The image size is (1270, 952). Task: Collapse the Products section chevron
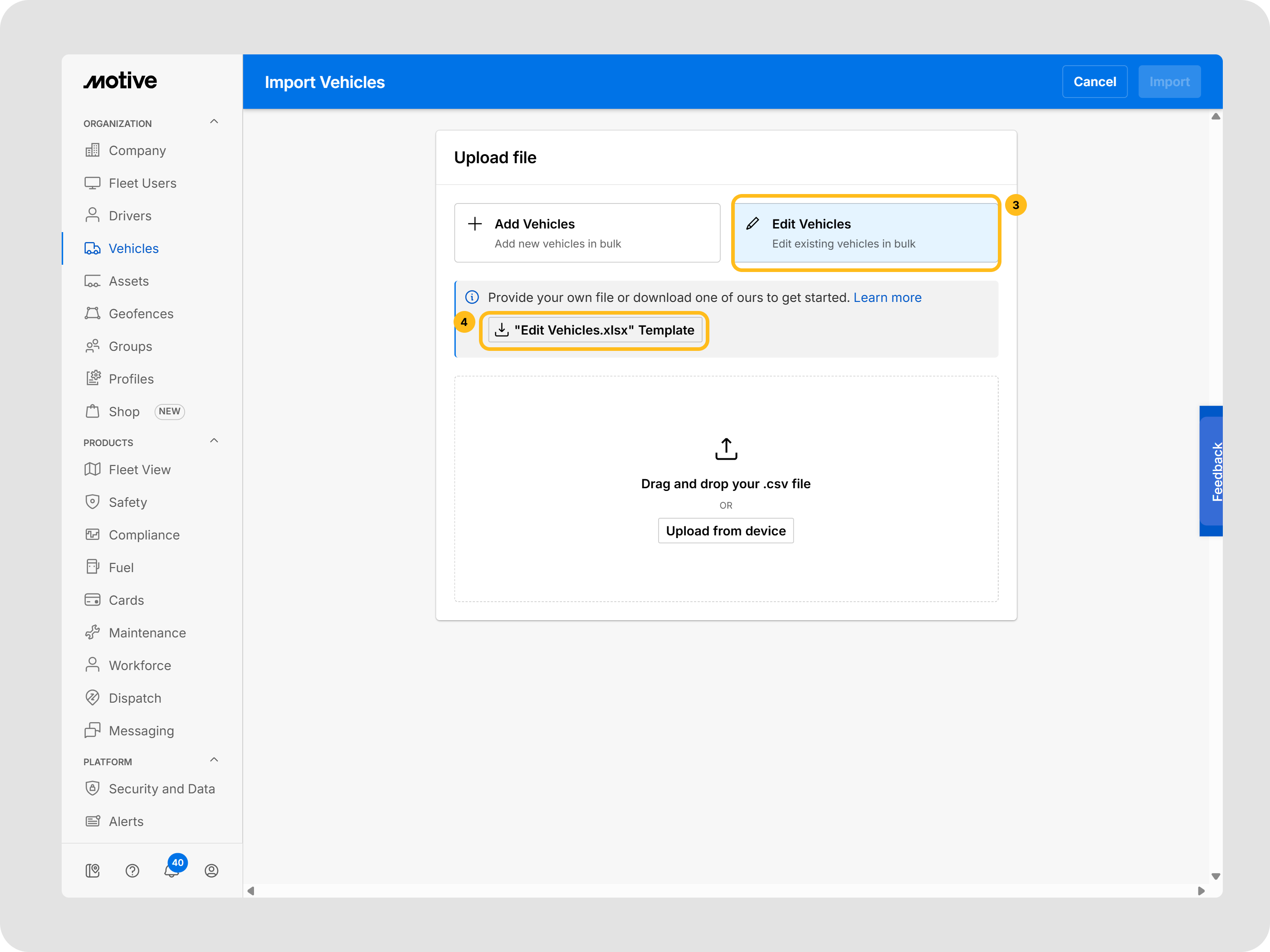[x=214, y=441]
